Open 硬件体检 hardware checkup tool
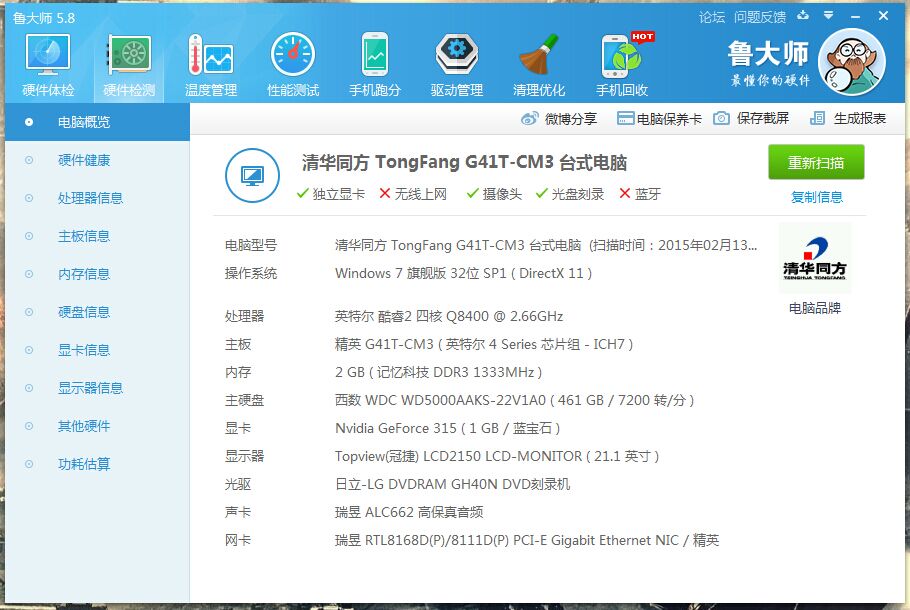This screenshot has width=910, height=610. 48,65
